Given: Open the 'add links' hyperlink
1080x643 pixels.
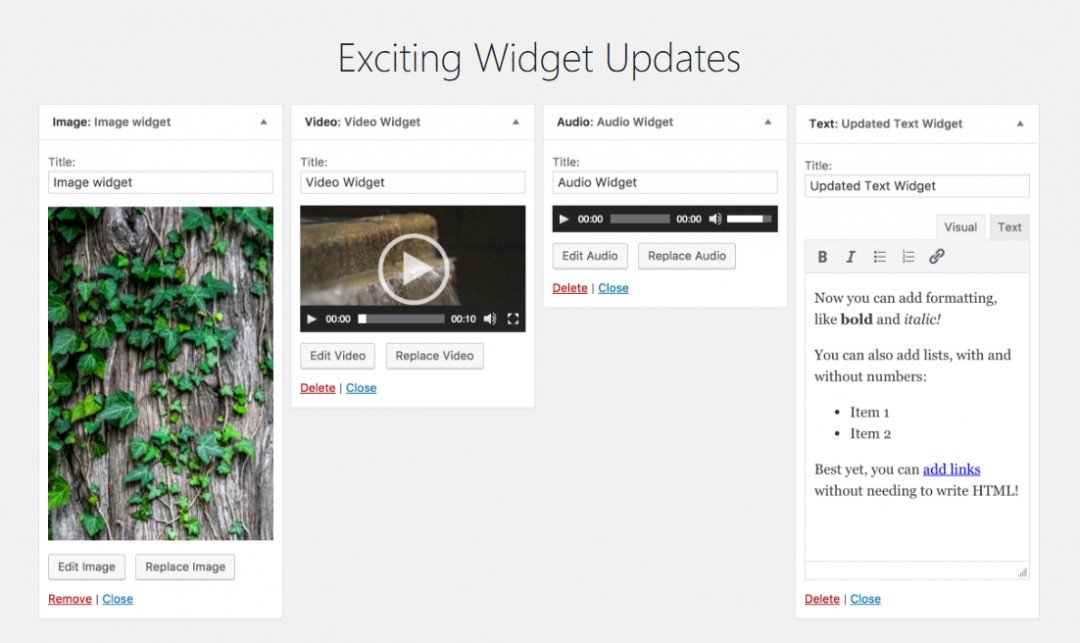Looking at the screenshot, I should click(951, 470).
